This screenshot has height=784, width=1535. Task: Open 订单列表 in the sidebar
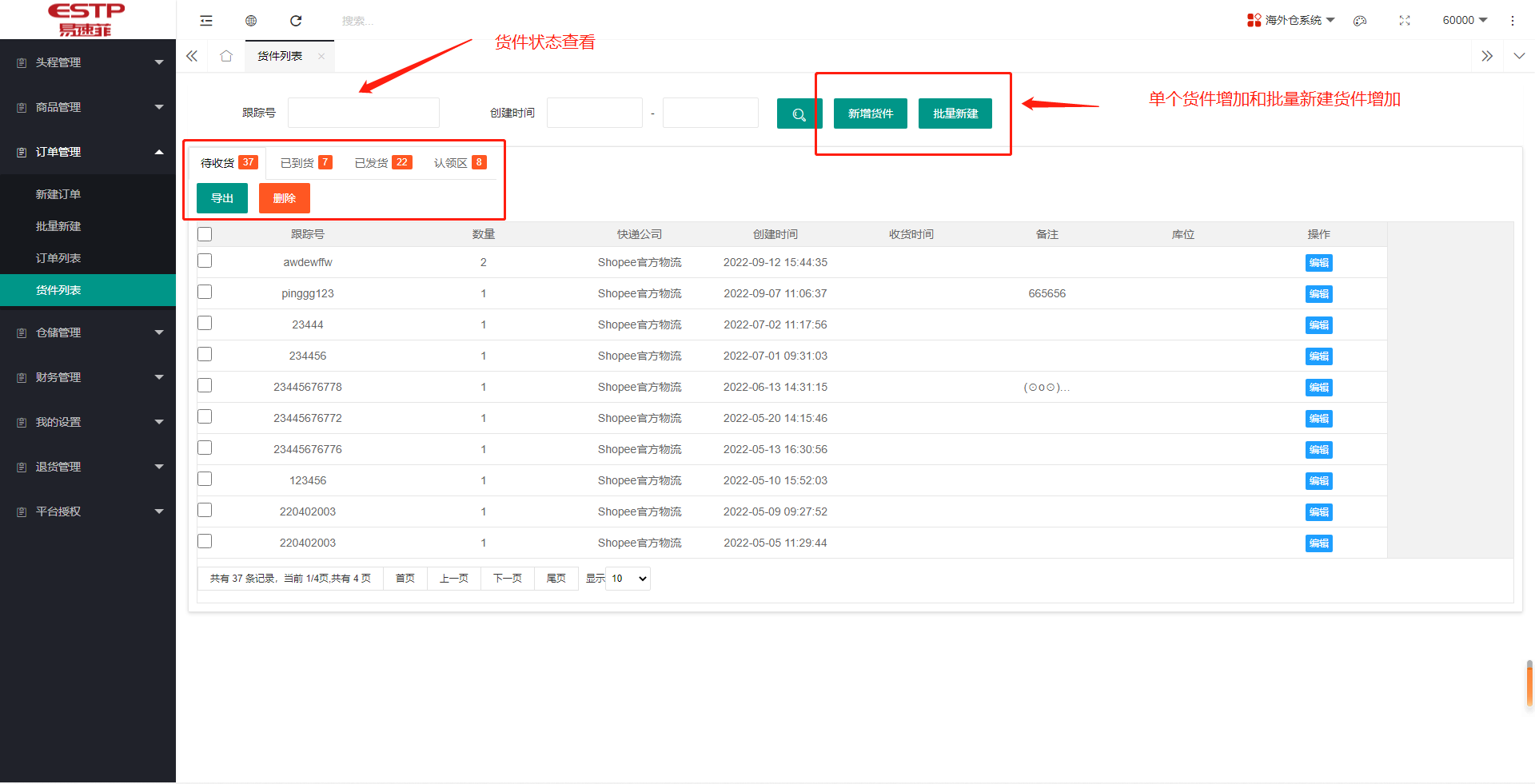click(x=58, y=258)
